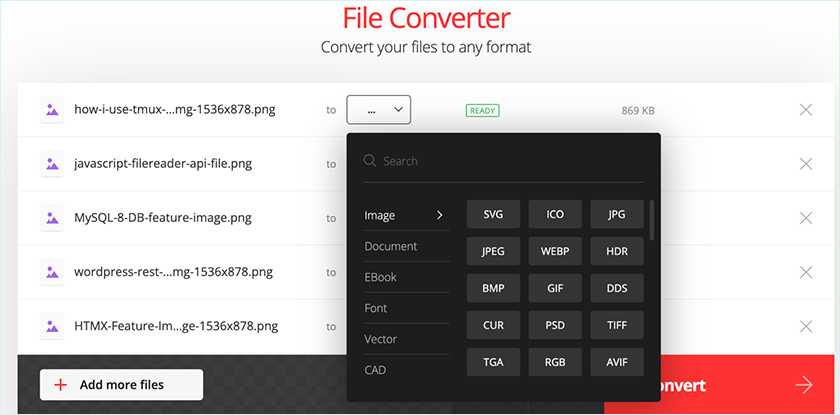840x415 pixels.
Task: Click the image icon beside how-i-use-tmux file
Action: click(x=52, y=110)
